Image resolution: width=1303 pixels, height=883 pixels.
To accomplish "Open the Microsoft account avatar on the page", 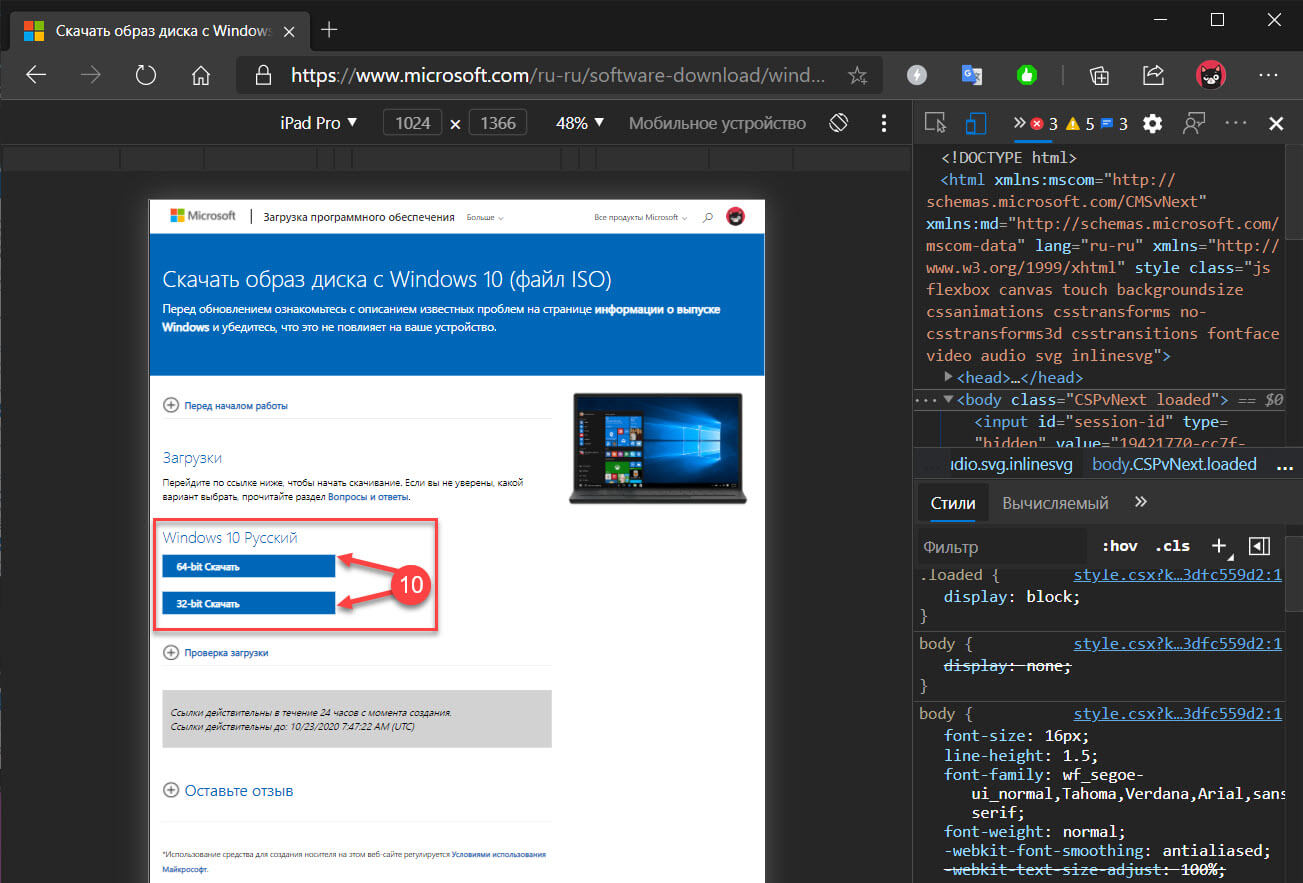I will [735, 216].
